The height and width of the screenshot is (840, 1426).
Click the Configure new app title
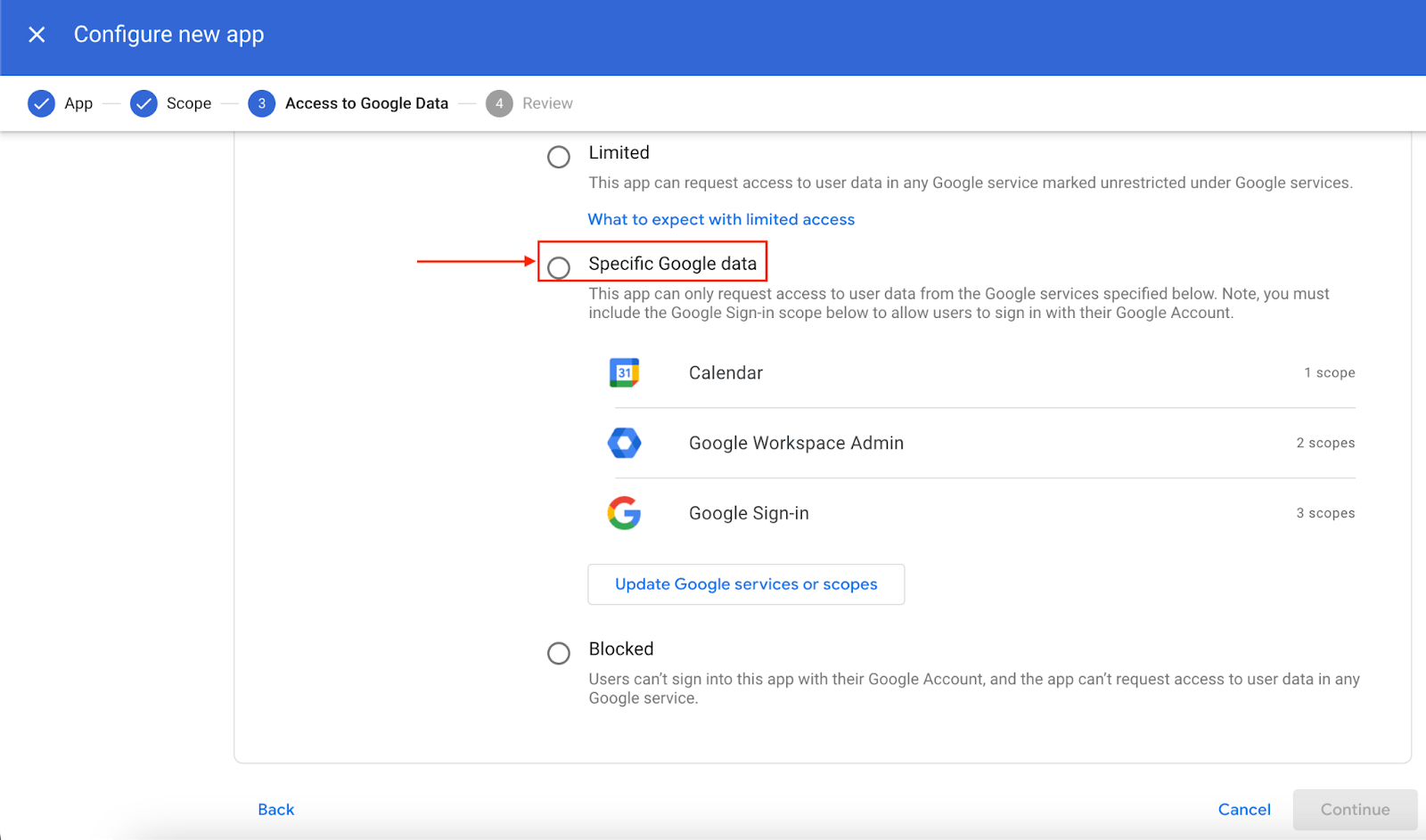[x=168, y=35]
